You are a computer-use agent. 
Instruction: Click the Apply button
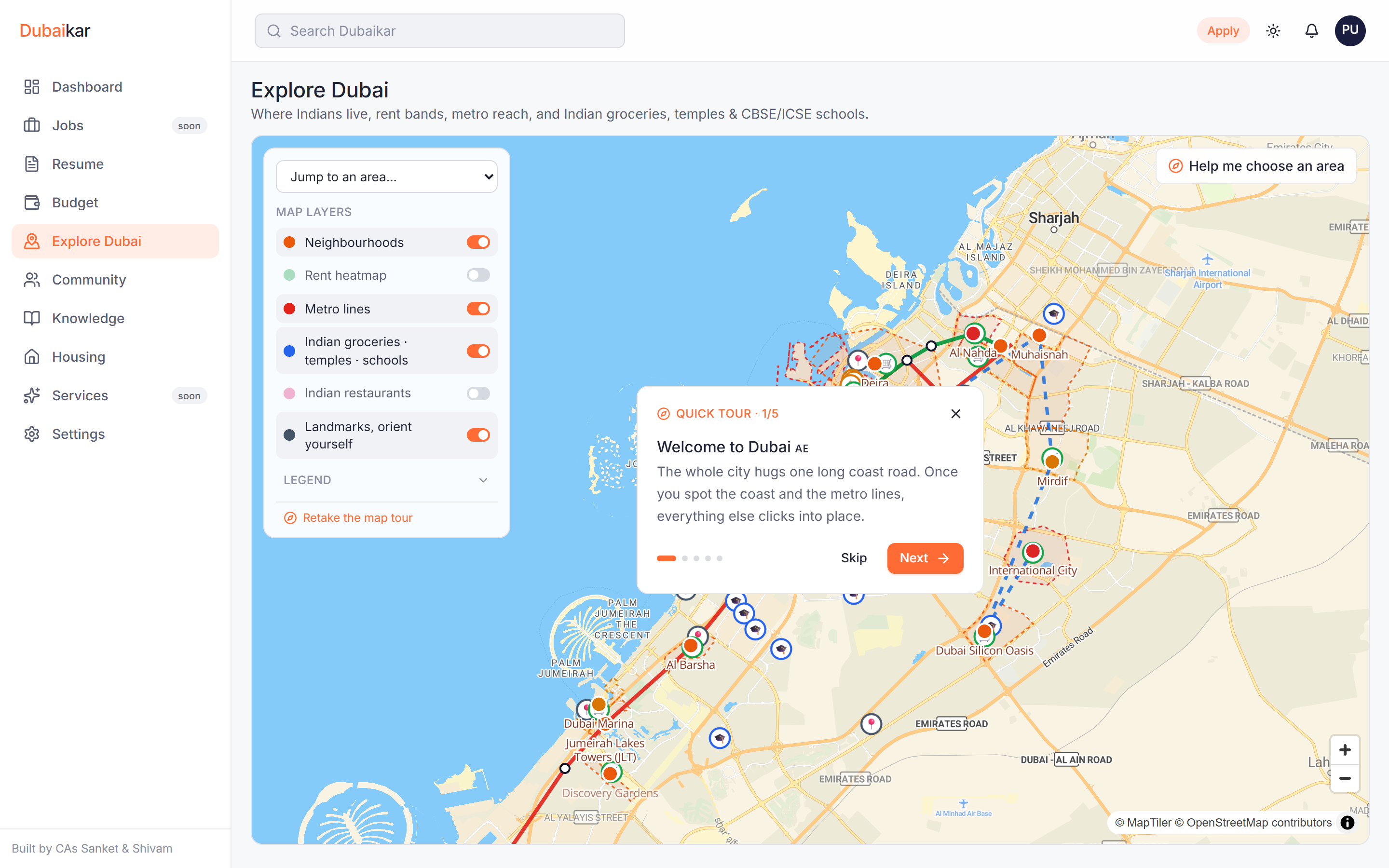[1223, 31]
